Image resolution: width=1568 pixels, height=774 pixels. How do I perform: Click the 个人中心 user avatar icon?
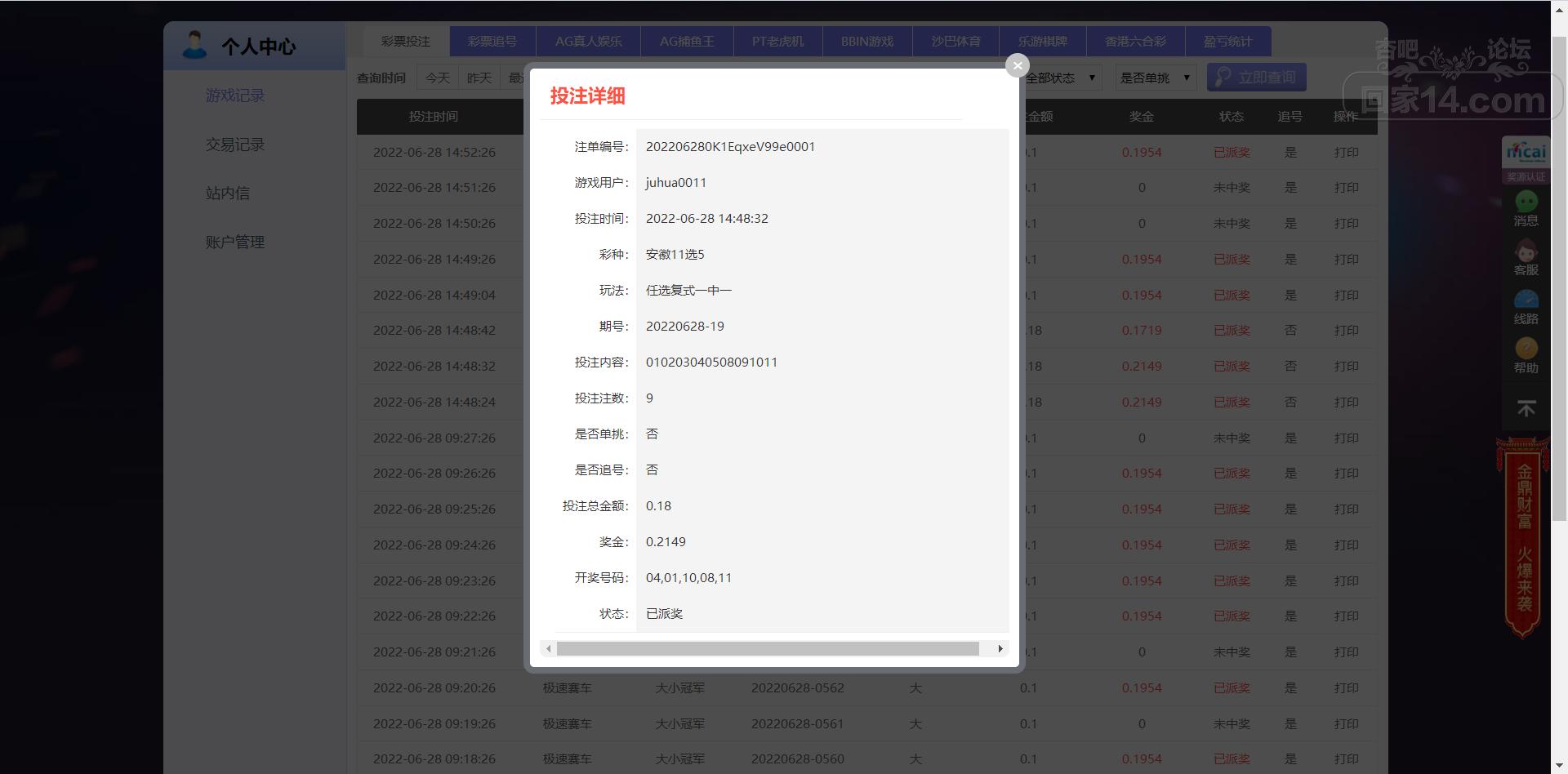point(194,45)
